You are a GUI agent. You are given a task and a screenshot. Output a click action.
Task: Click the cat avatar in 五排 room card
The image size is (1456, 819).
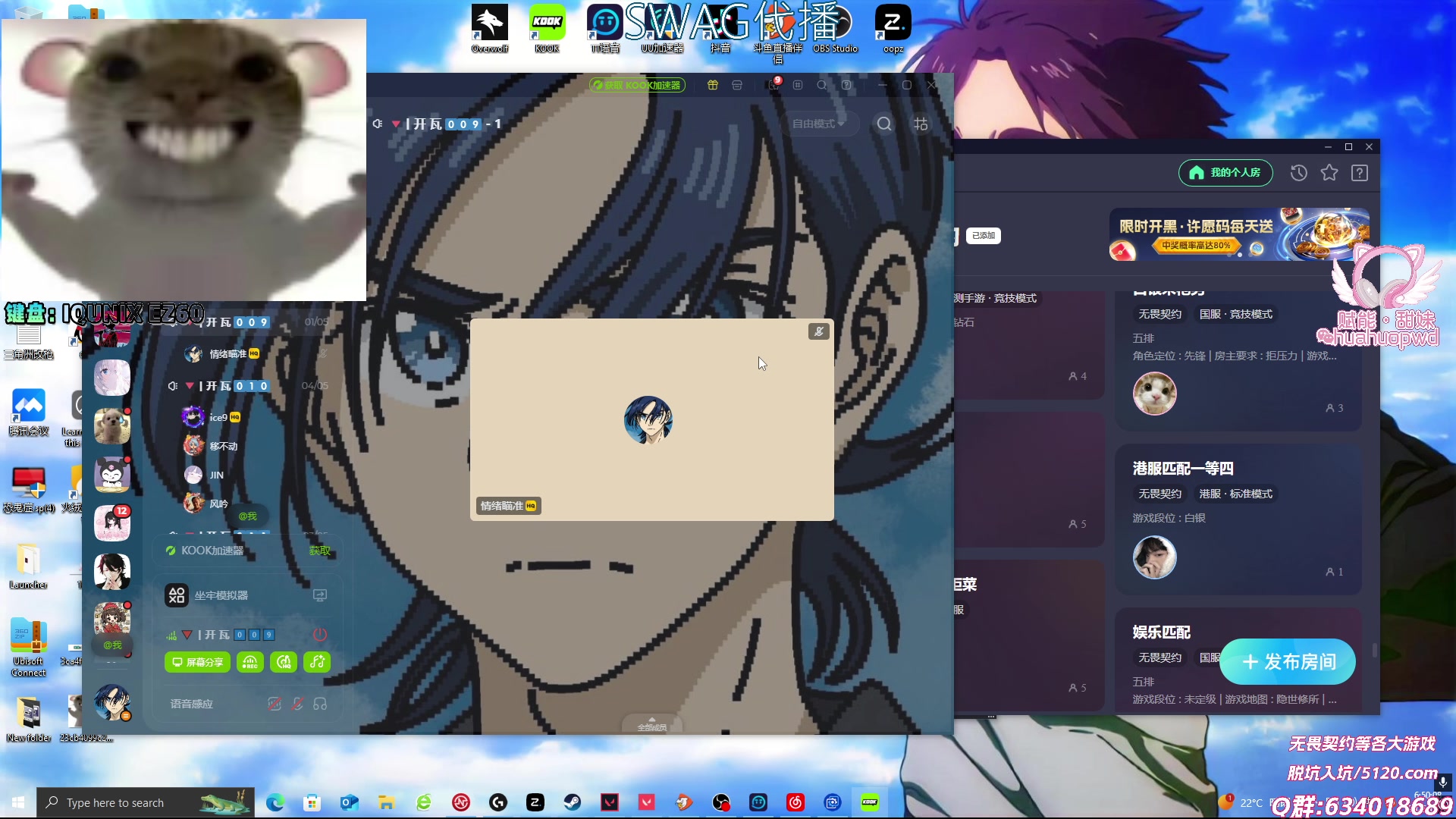[1154, 393]
